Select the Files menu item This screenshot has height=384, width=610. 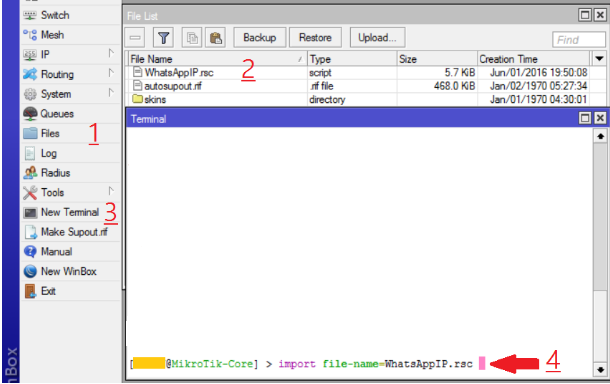(x=70, y=133)
